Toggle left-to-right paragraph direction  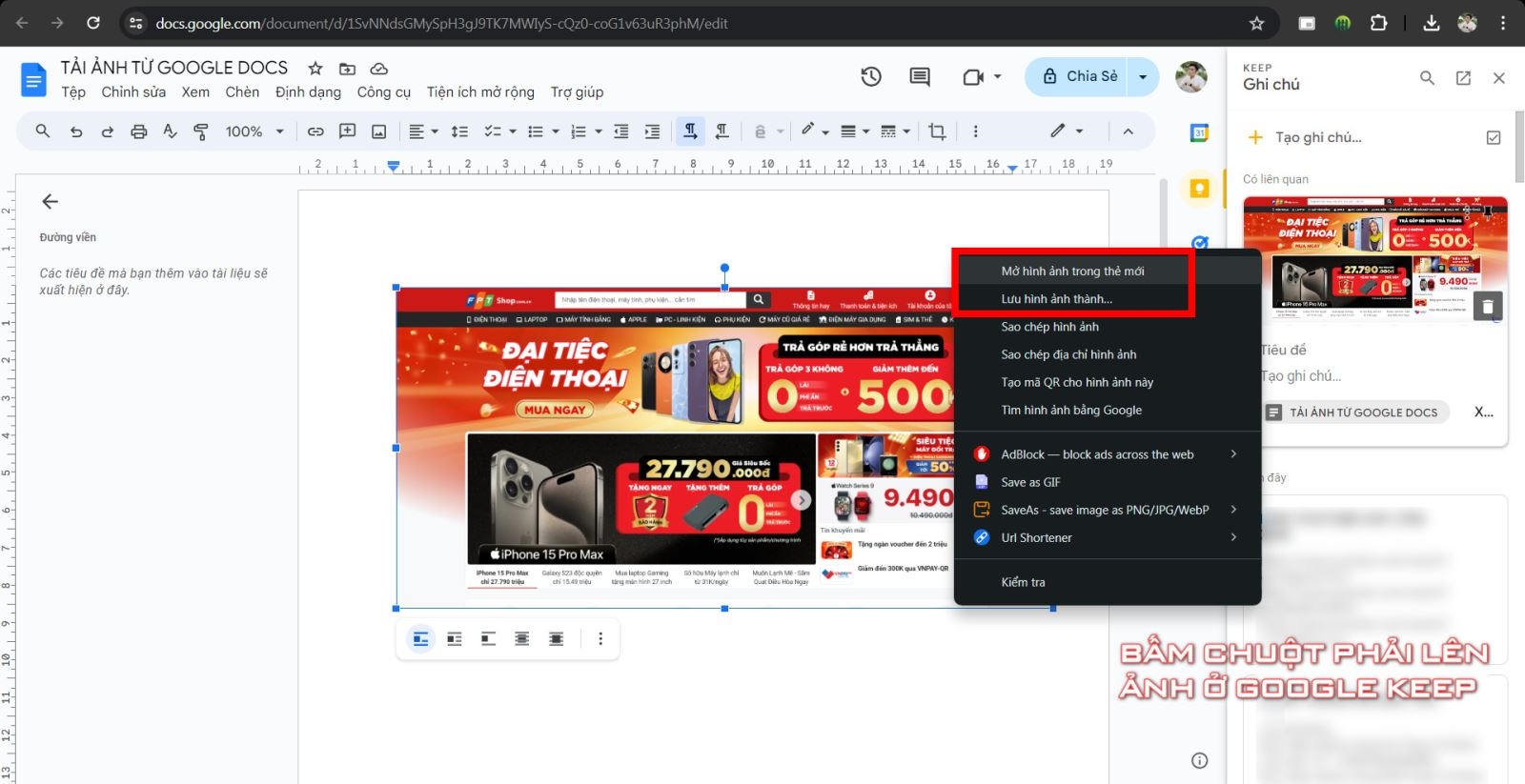coord(690,131)
